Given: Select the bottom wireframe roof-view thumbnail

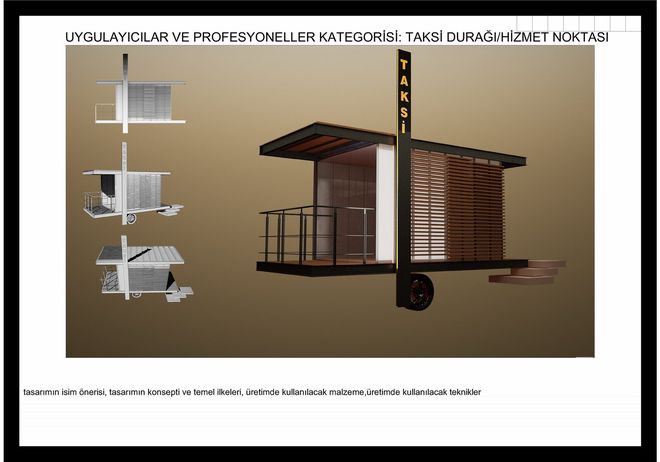Looking at the screenshot, I should 144,268.
